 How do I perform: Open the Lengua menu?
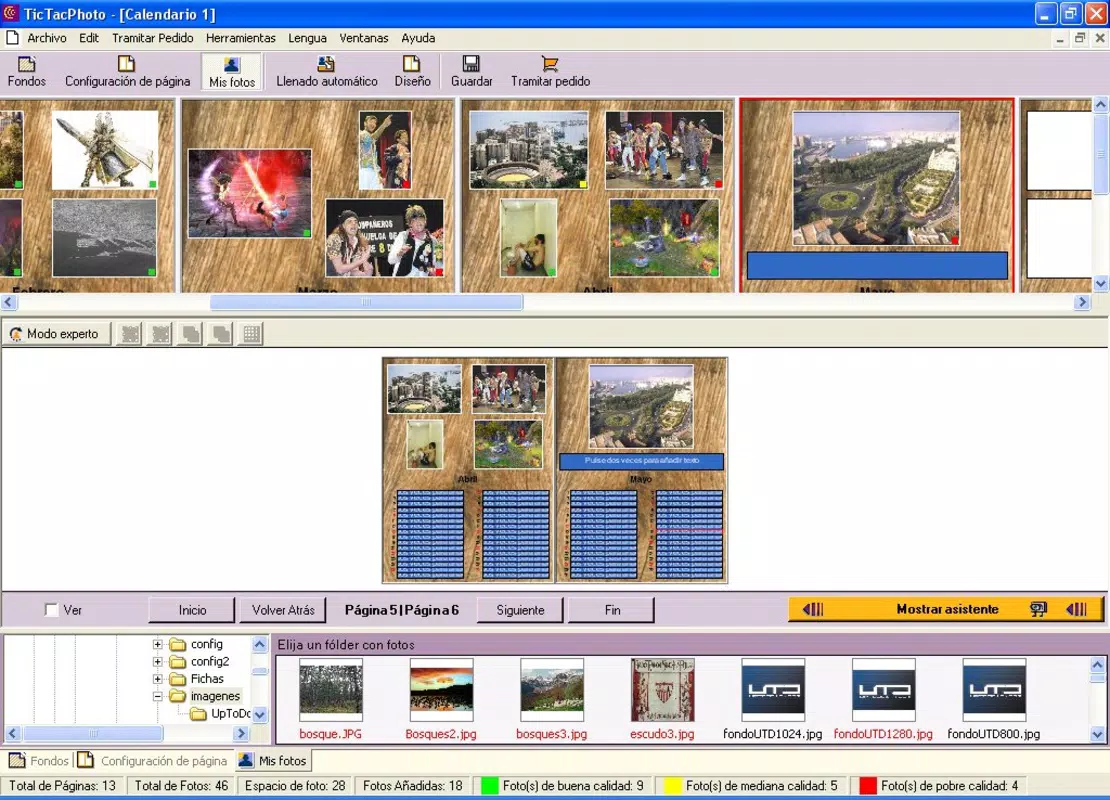coord(307,38)
